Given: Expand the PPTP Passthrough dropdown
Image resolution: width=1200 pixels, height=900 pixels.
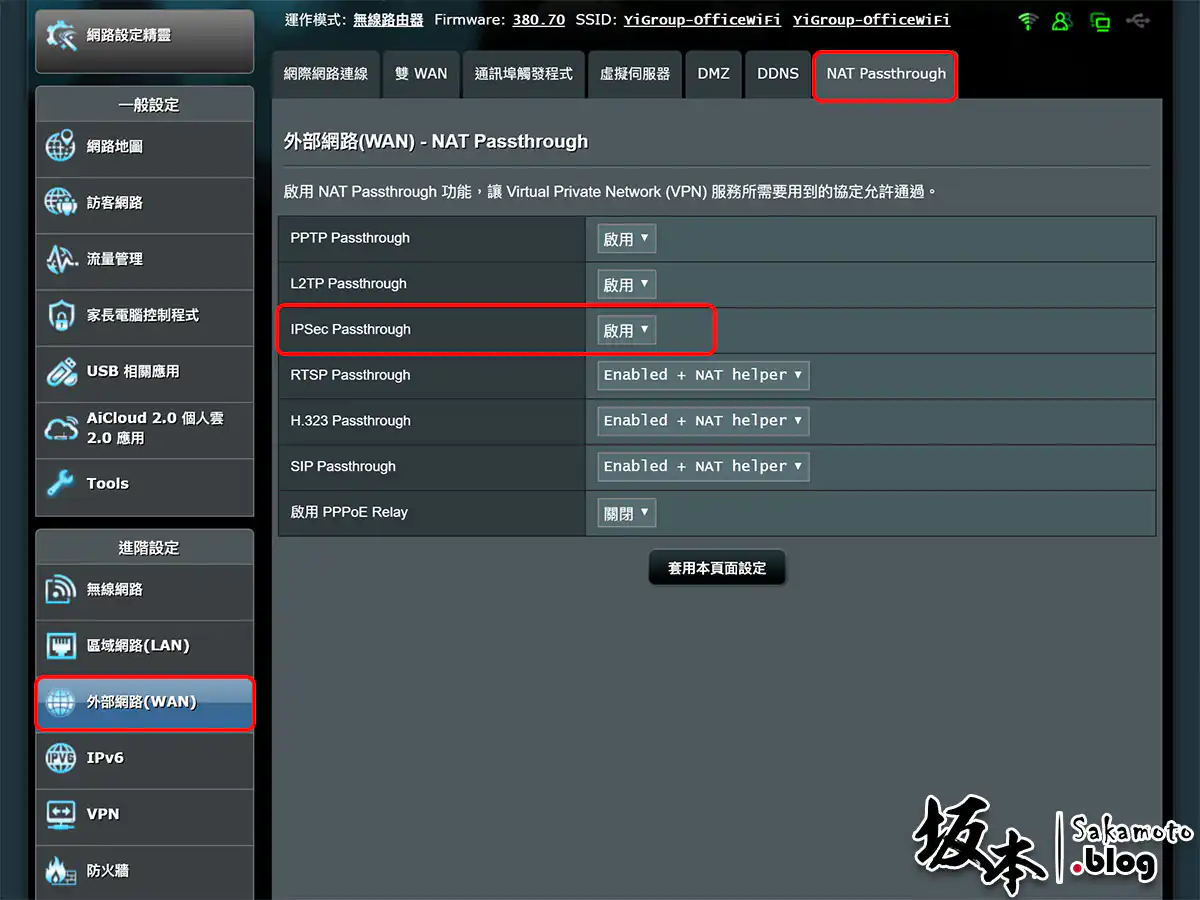Looking at the screenshot, I should tap(627, 239).
